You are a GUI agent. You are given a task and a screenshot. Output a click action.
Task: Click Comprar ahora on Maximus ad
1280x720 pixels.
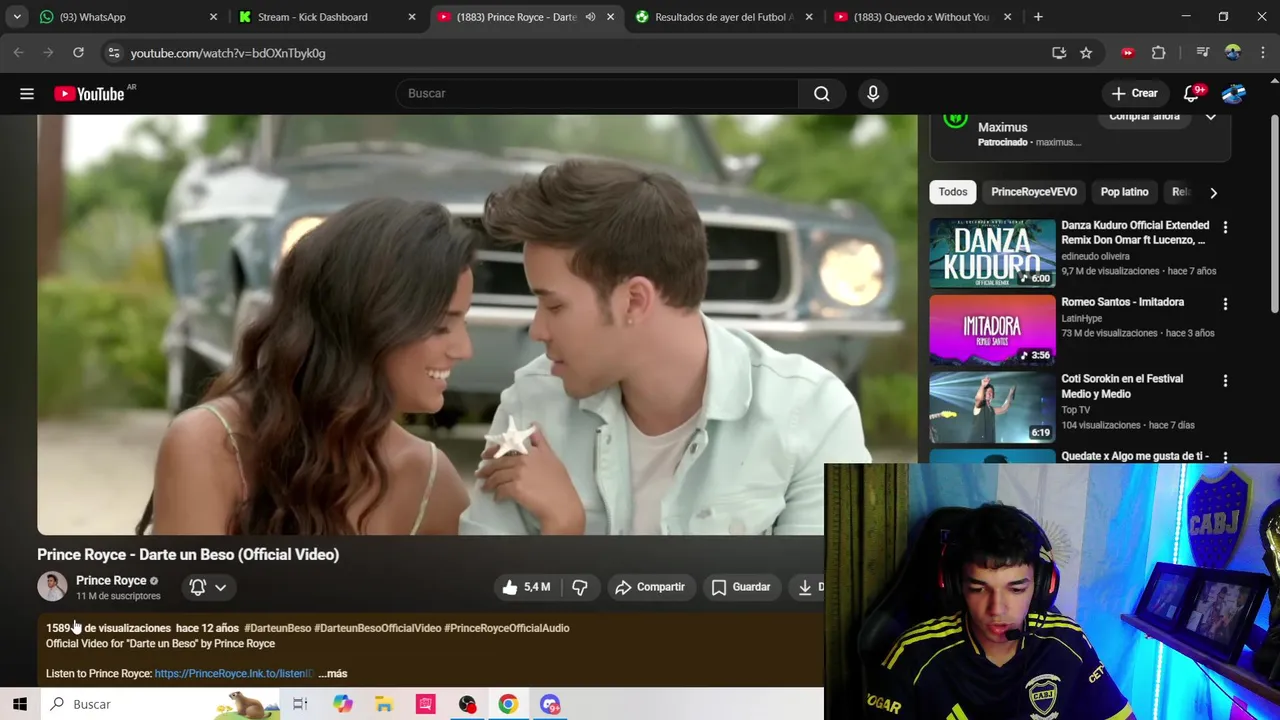coord(1144,119)
